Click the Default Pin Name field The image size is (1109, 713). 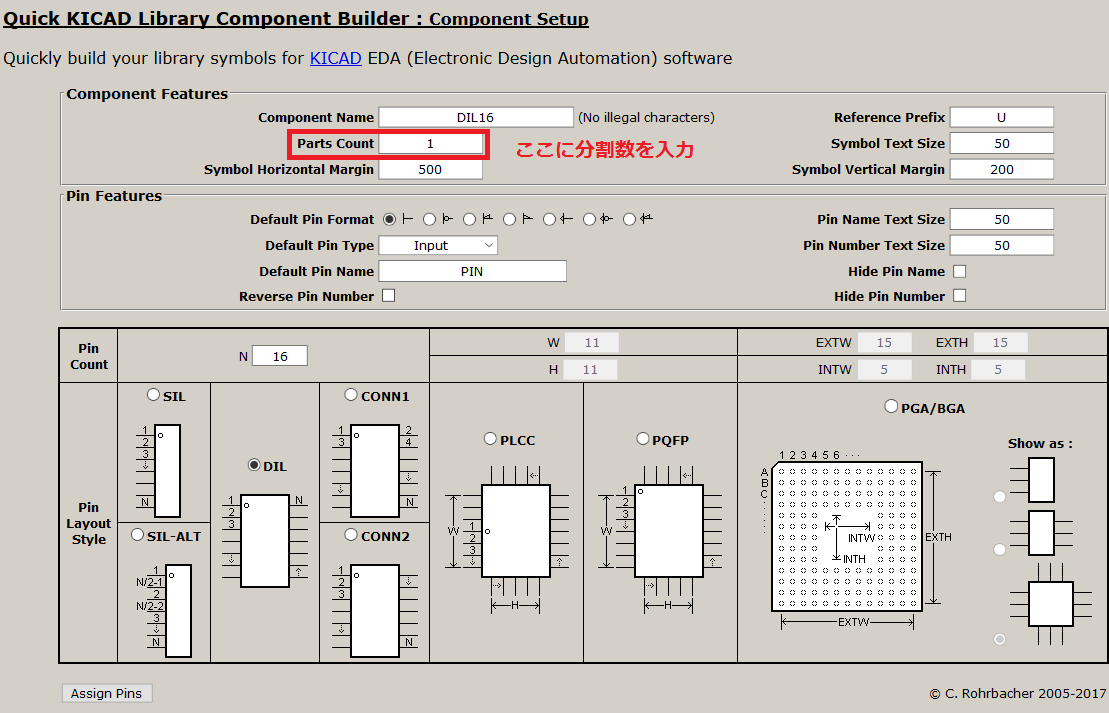472,272
